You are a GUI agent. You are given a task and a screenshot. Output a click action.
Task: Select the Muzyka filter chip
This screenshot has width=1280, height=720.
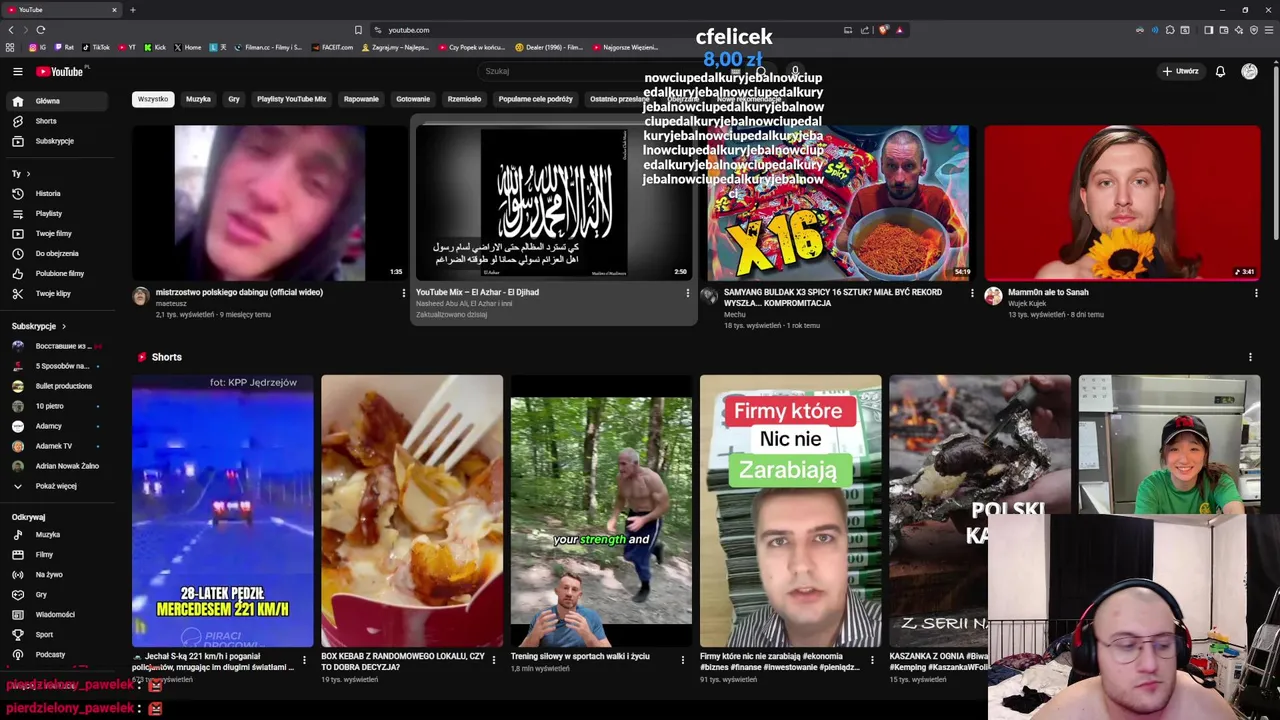[198, 99]
